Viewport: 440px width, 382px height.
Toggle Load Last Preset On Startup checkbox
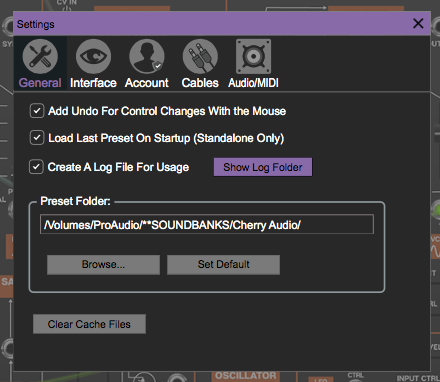point(37,138)
